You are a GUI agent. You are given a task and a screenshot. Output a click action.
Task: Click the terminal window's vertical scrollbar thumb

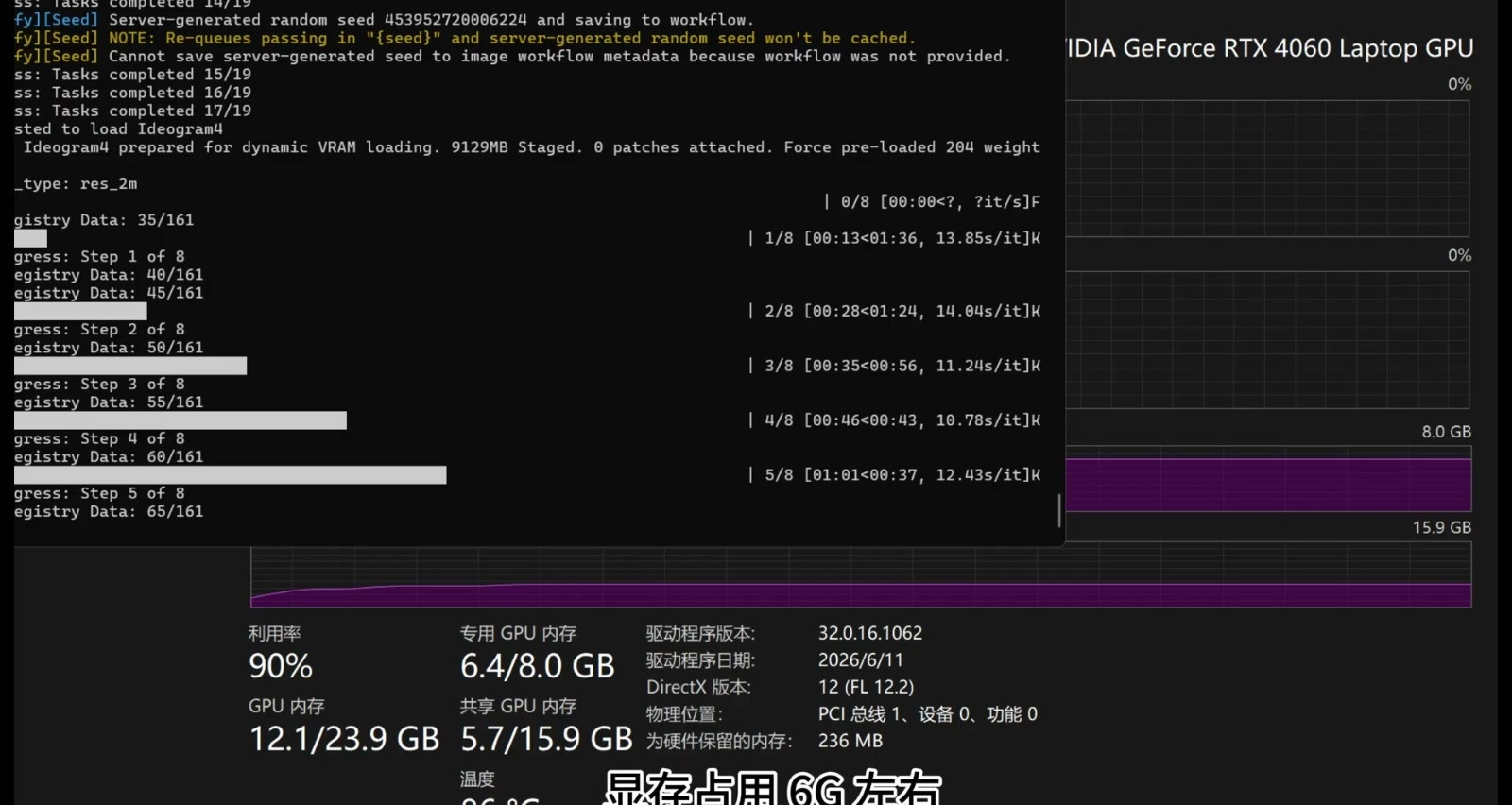[x=1058, y=510]
